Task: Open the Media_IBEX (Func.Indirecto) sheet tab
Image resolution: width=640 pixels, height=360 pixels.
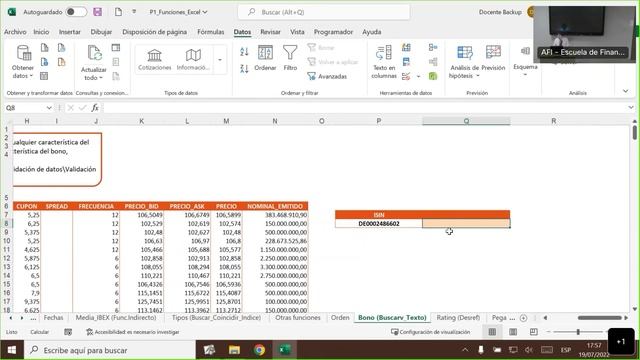Action: tap(116, 318)
